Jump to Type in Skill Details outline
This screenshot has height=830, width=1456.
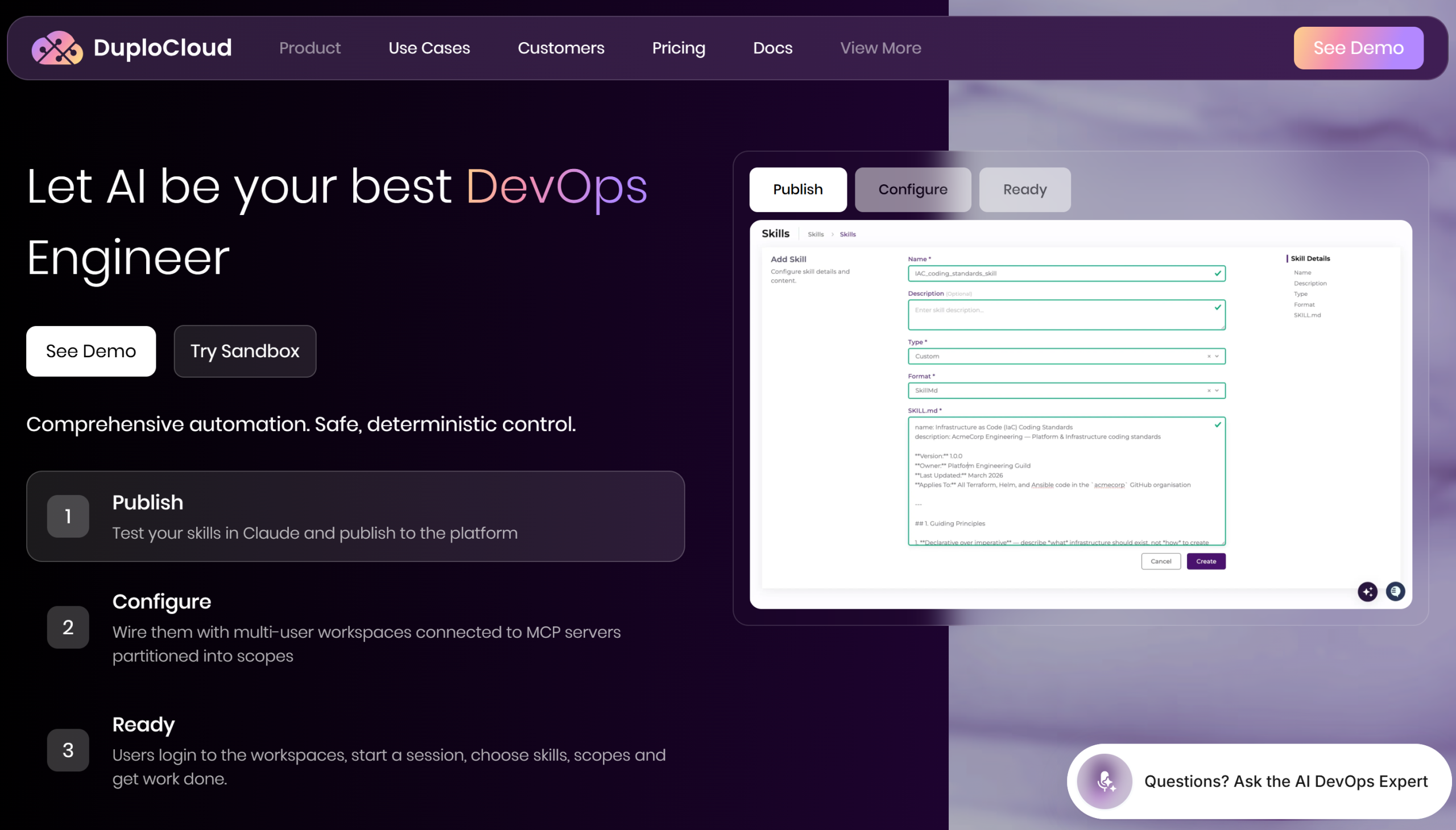pyautogui.click(x=1300, y=294)
